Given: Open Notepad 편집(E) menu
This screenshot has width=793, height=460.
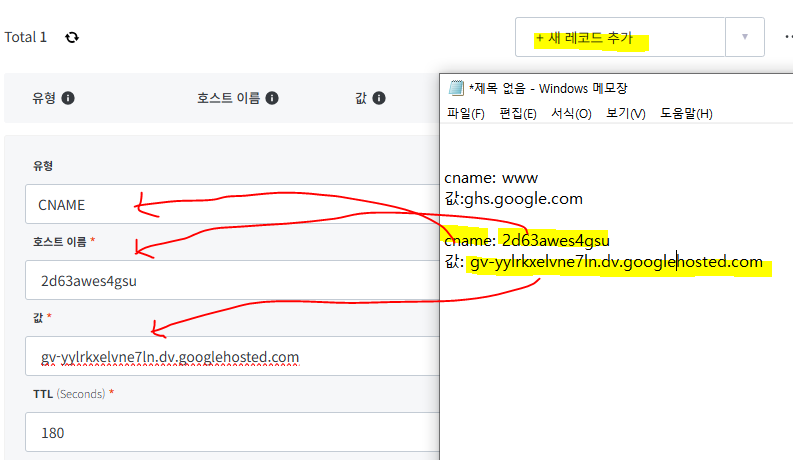Looking at the screenshot, I should 518,114.
